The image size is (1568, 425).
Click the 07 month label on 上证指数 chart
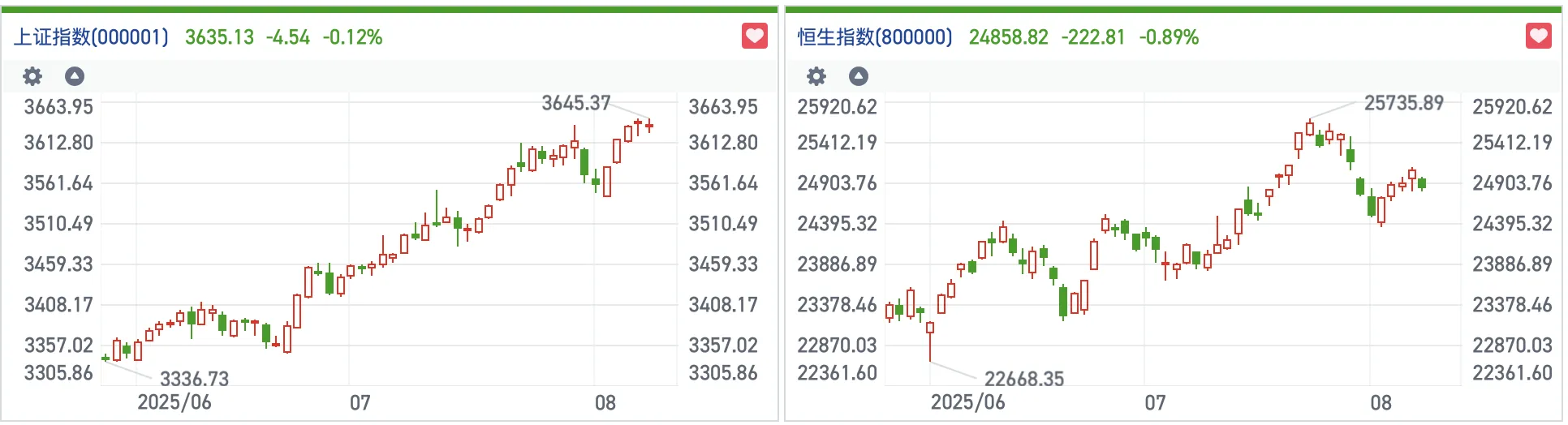[x=360, y=402]
